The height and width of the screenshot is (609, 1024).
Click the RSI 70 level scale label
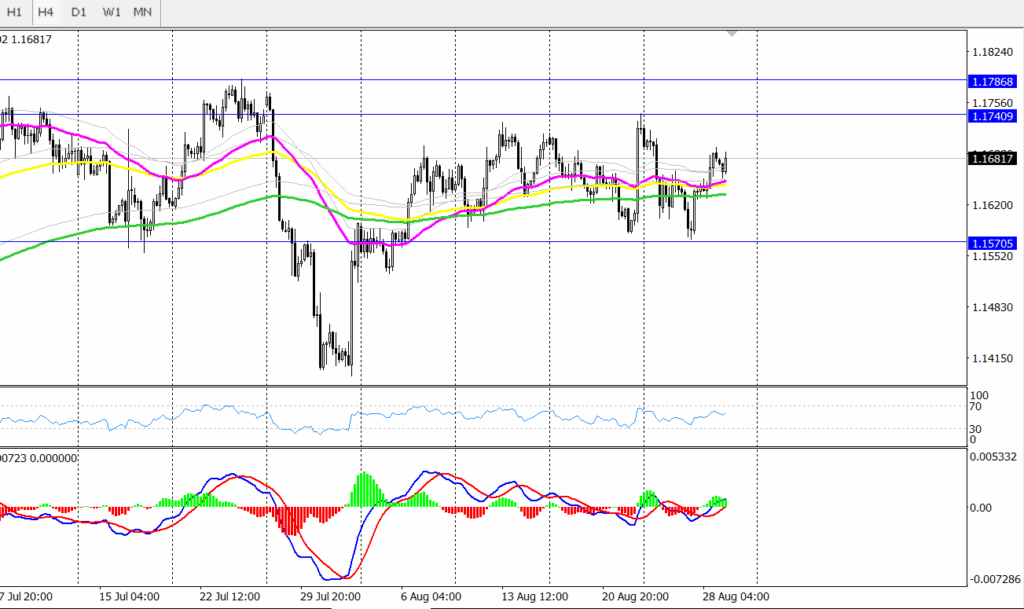coord(976,406)
